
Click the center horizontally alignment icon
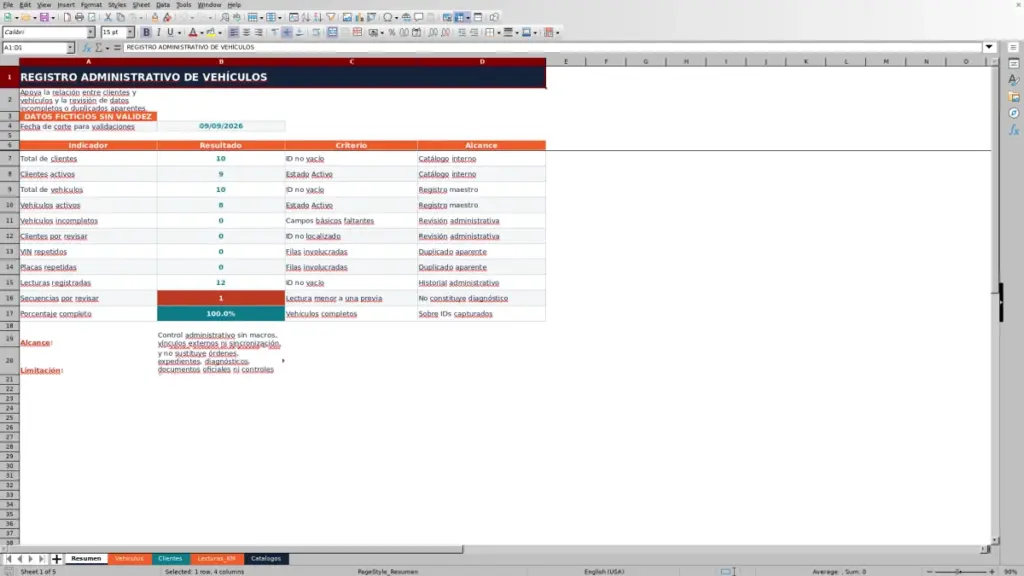pos(246,32)
